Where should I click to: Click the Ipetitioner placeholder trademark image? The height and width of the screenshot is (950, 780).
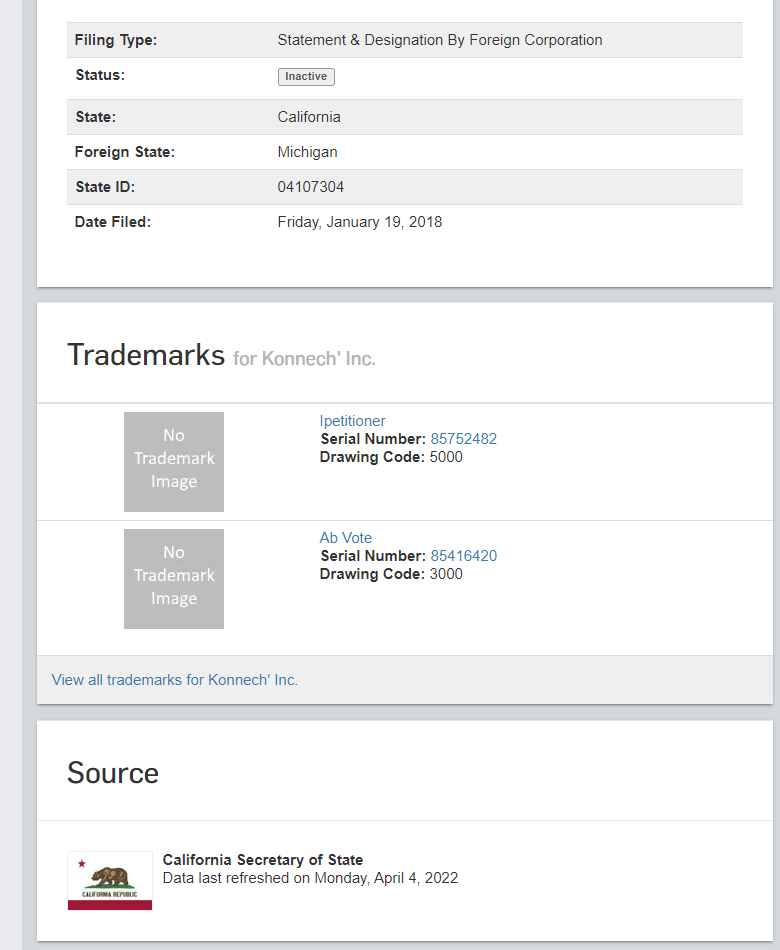[x=174, y=462]
